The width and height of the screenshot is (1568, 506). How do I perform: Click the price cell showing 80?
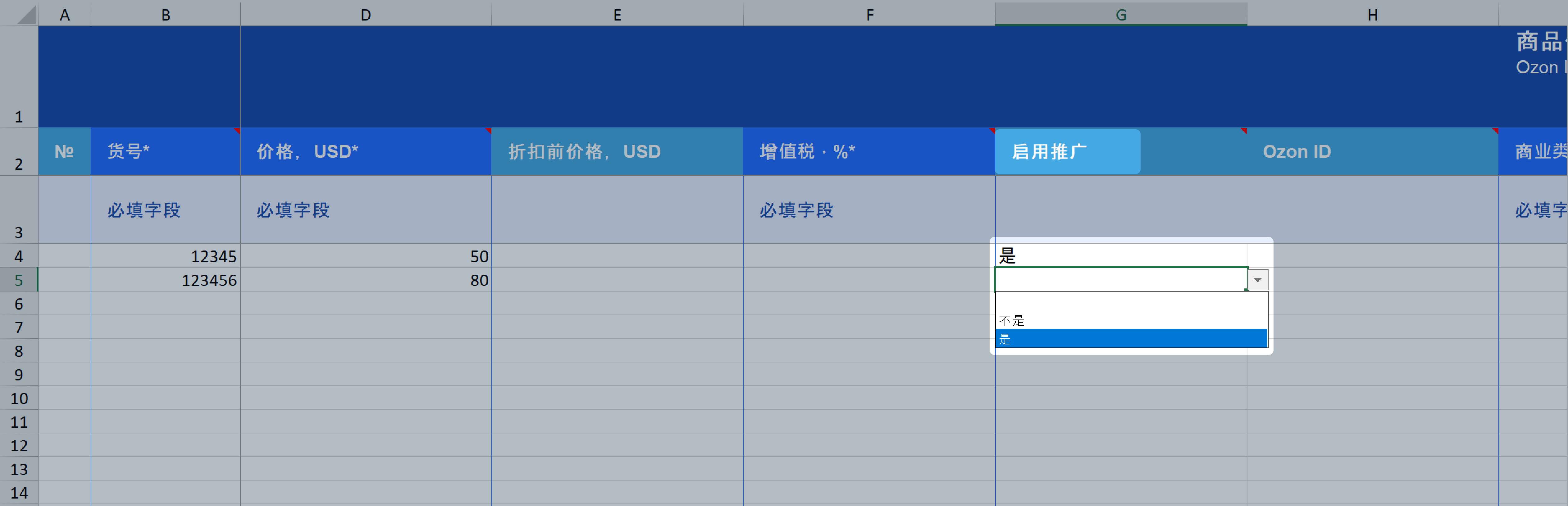[x=366, y=280]
